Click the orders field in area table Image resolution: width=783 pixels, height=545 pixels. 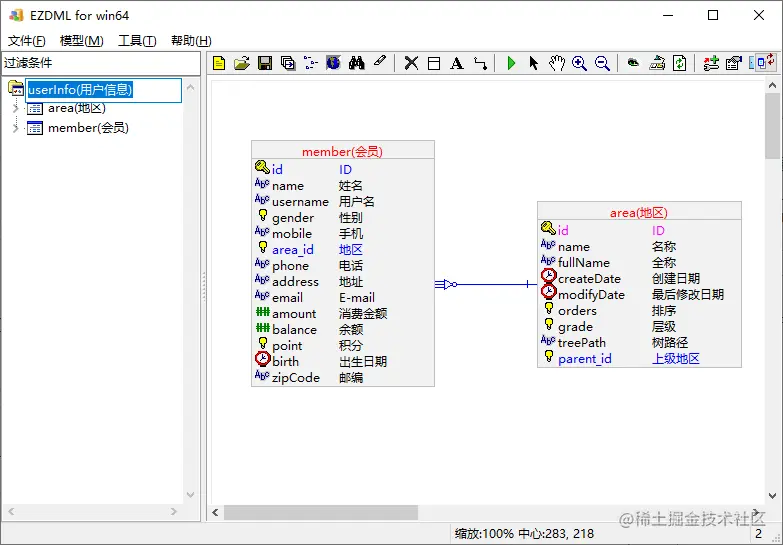(639, 311)
